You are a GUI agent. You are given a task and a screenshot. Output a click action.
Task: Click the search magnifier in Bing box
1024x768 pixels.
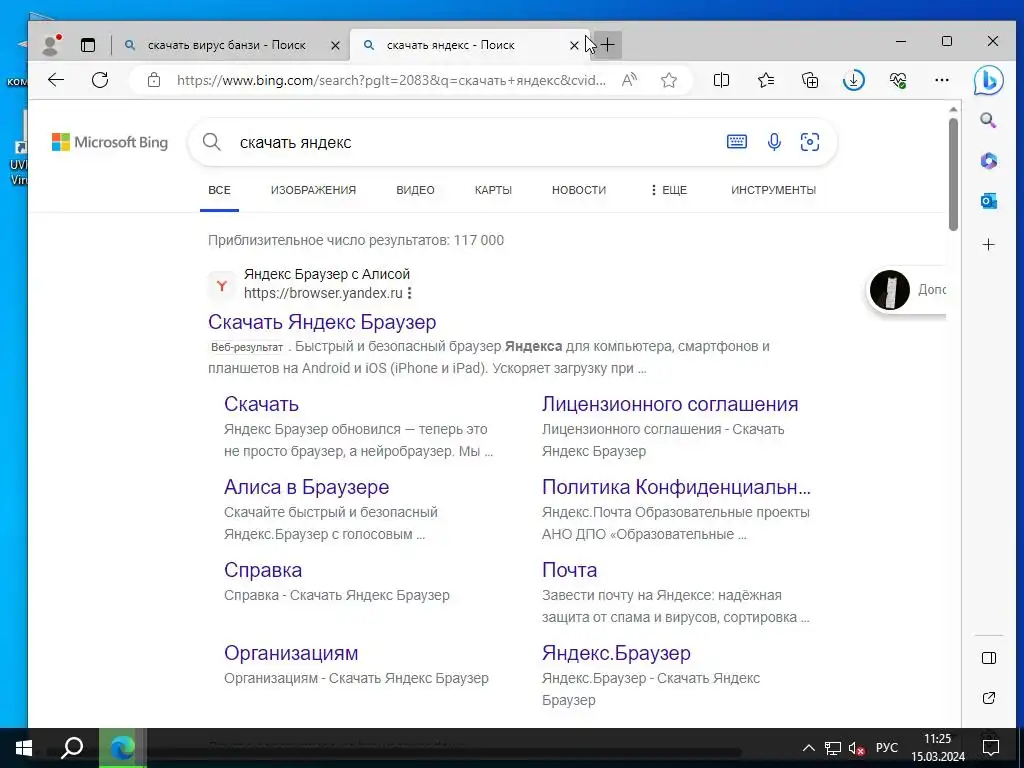point(211,142)
